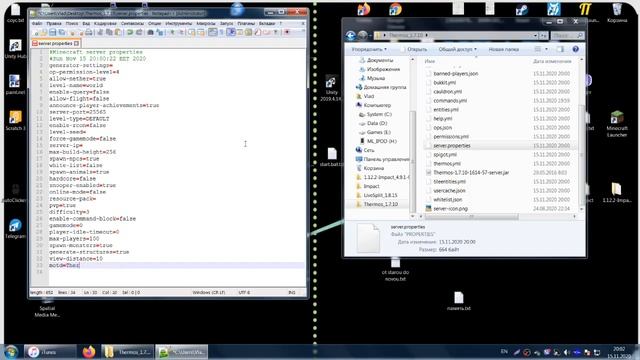The width and height of the screenshot is (640, 360).
Task: Toggle Show All Characters in the toolbar
Action: tap(222, 32)
